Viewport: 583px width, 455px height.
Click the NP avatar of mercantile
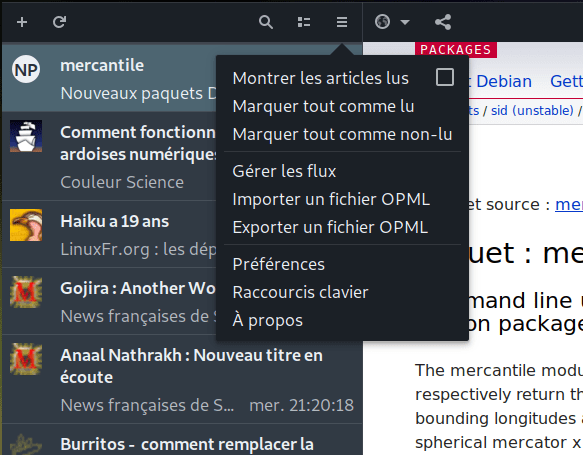pos(26,70)
